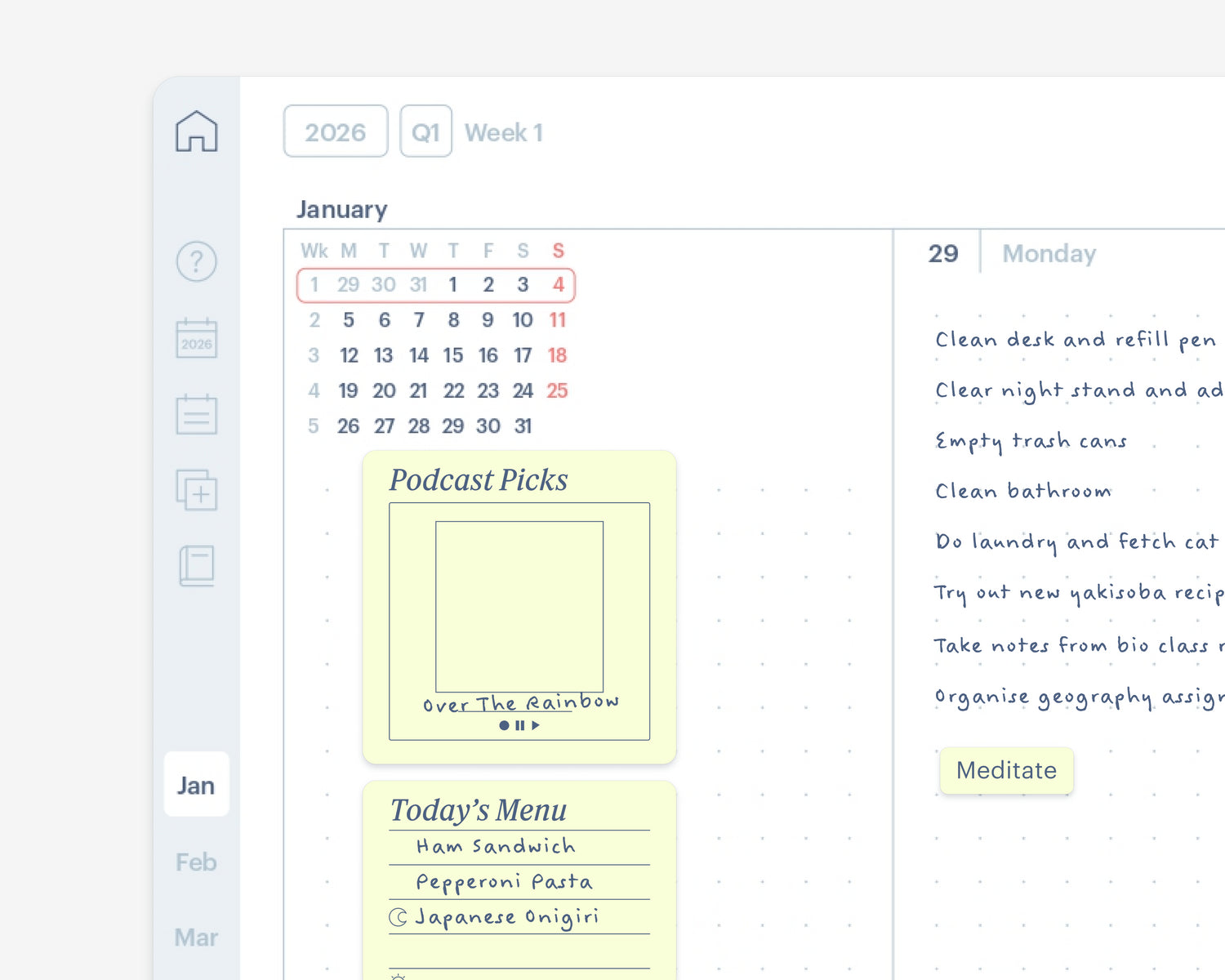Select January 15 in the mini calendar
The image size is (1225, 980).
(x=453, y=355)
